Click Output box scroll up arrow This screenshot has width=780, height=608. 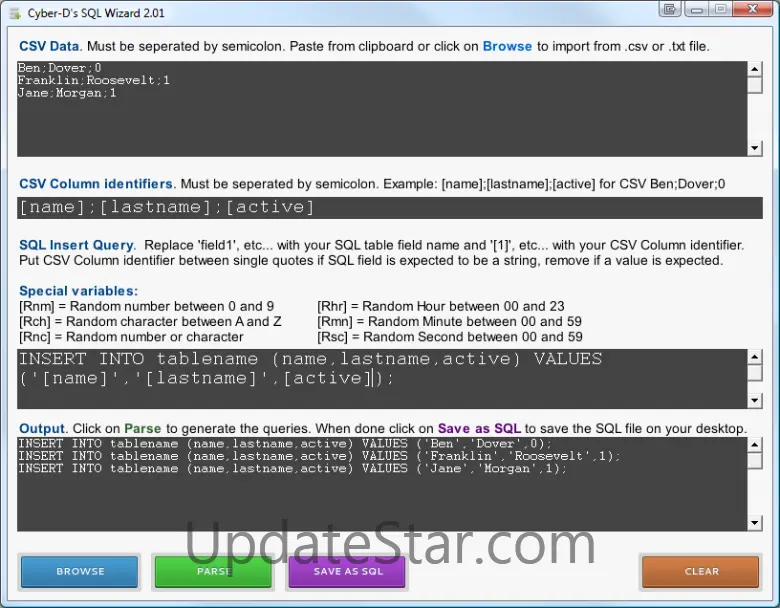tap(755, 445)
